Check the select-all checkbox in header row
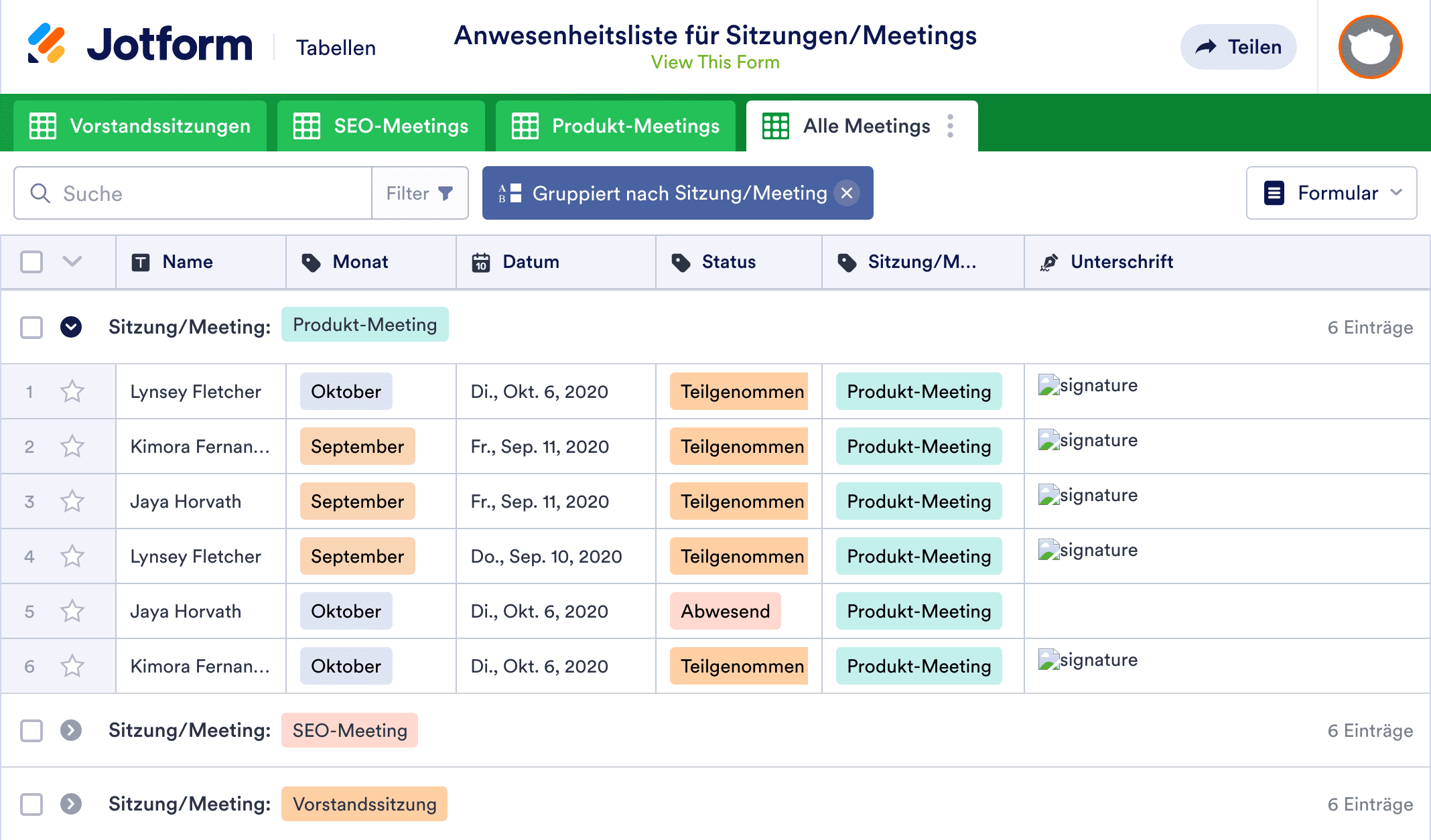Image resolution: width=1431 pixels, height=840 pixels. [x=31, y=262]
